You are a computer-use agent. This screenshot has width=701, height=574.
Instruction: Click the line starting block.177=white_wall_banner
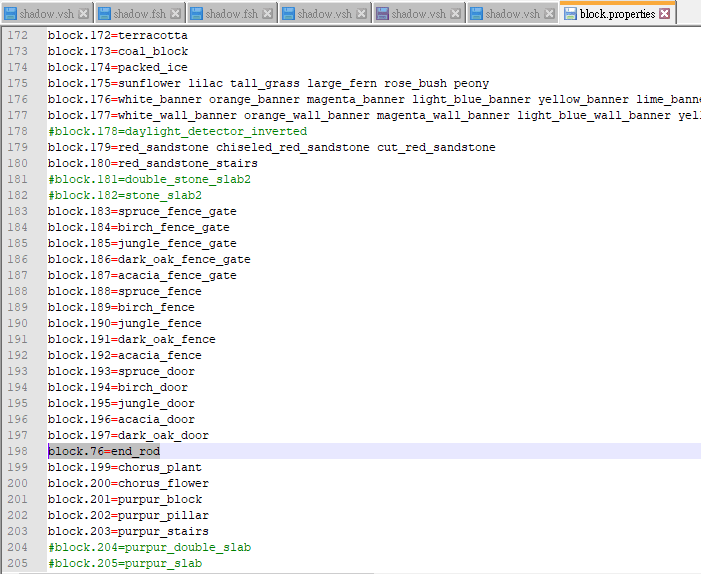click(x=374, y=115)
